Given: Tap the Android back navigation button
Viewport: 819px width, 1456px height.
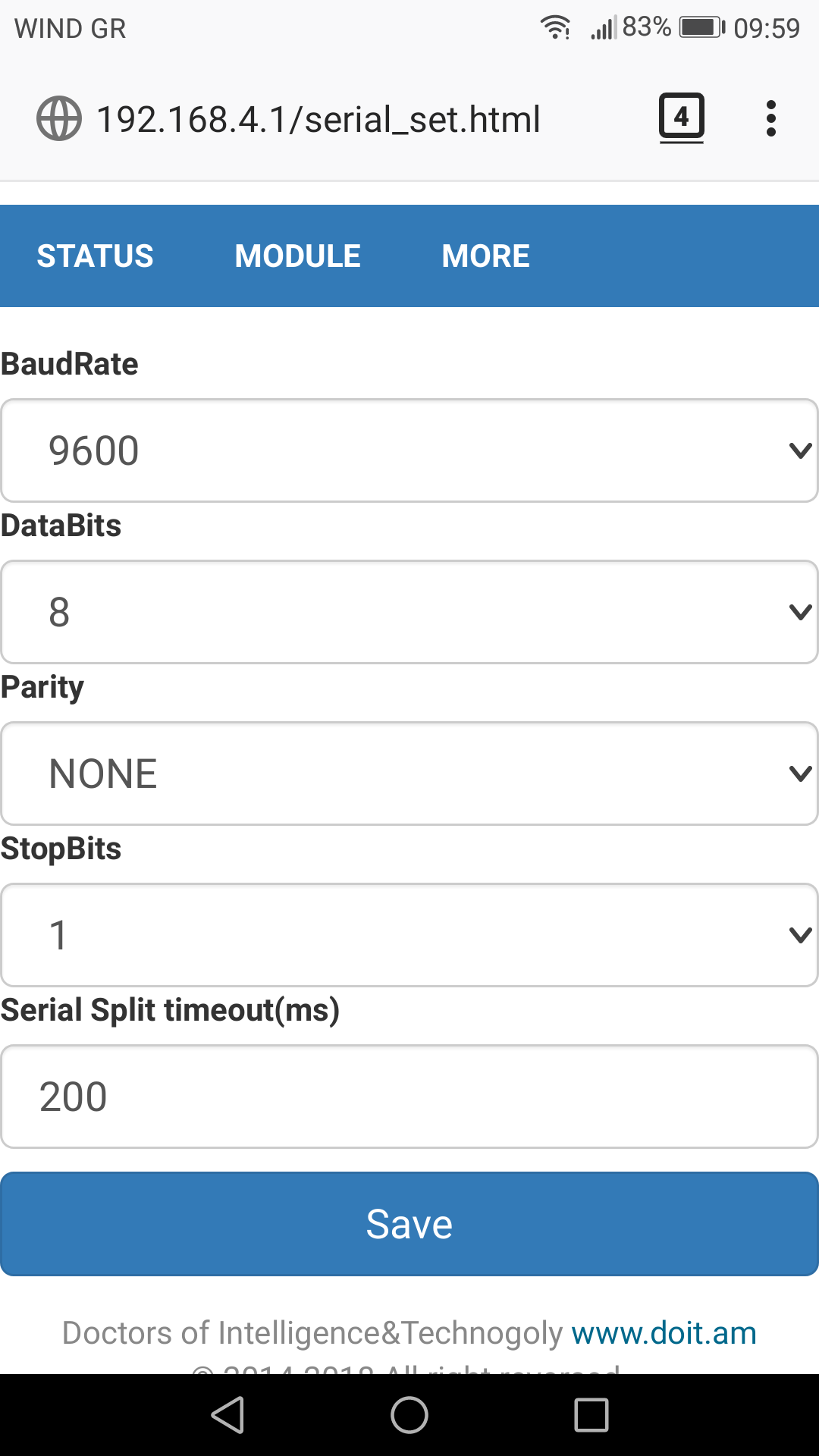Looking at the screenshot, I should coord(228,1415).
